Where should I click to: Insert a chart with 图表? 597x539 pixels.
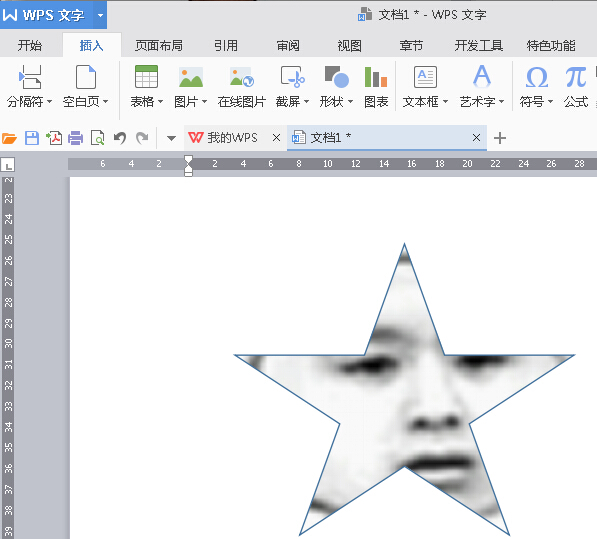(x=375, y=77)
